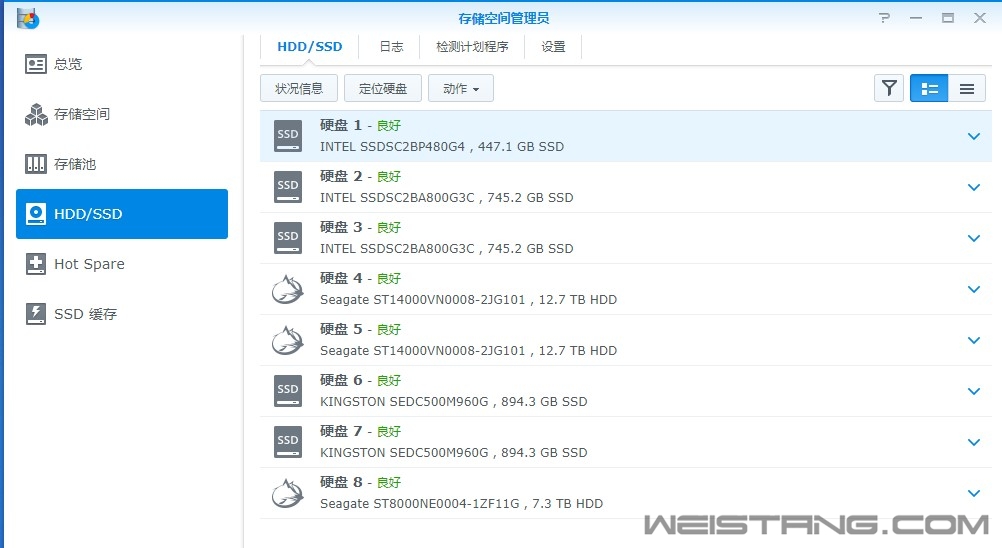Screen dimensions: 1002x548
Task: Open help with the question mark icon
Action: pyautogui.click(x=884, y=18)
